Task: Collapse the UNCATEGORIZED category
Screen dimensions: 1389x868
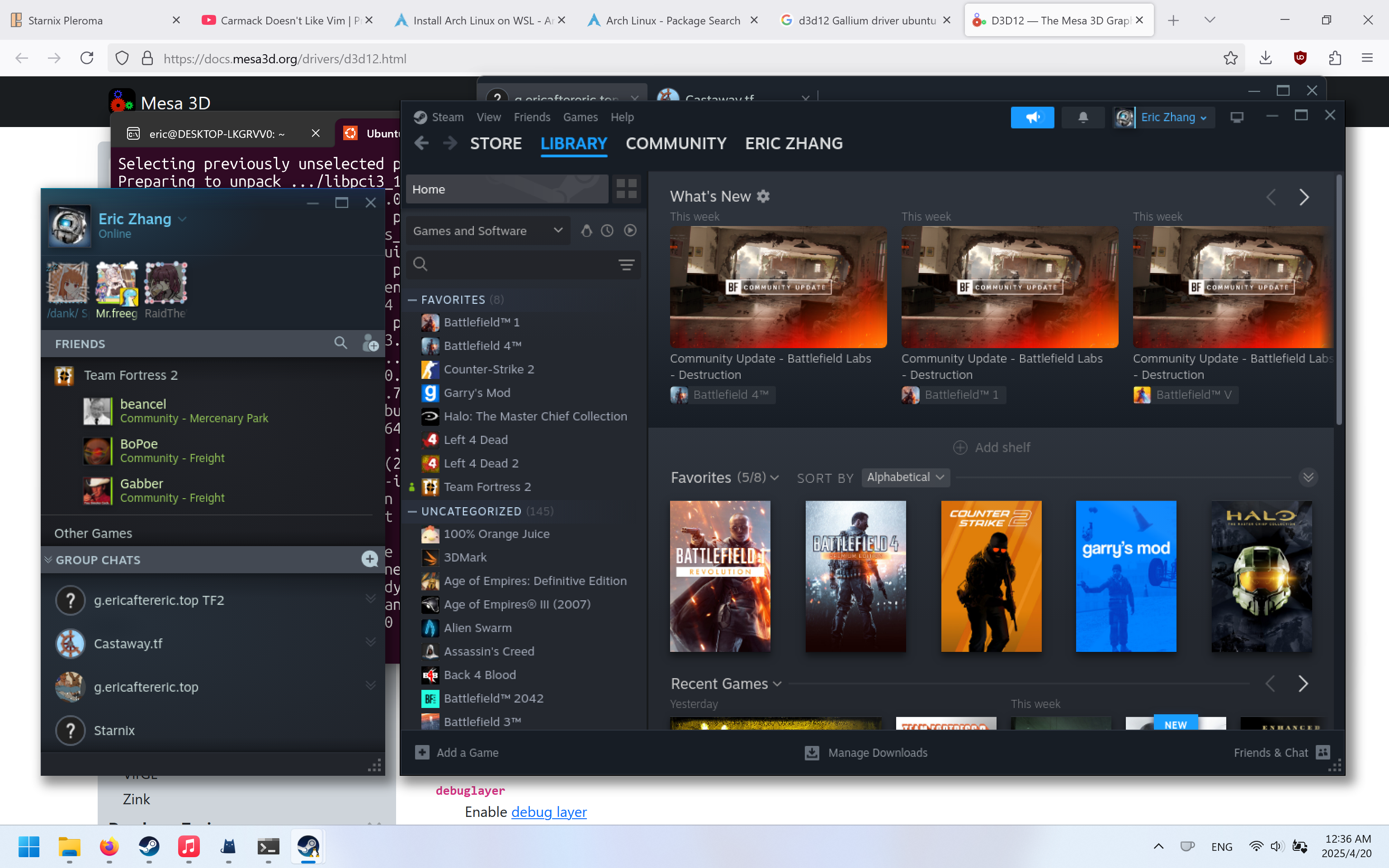Action: 412,511
